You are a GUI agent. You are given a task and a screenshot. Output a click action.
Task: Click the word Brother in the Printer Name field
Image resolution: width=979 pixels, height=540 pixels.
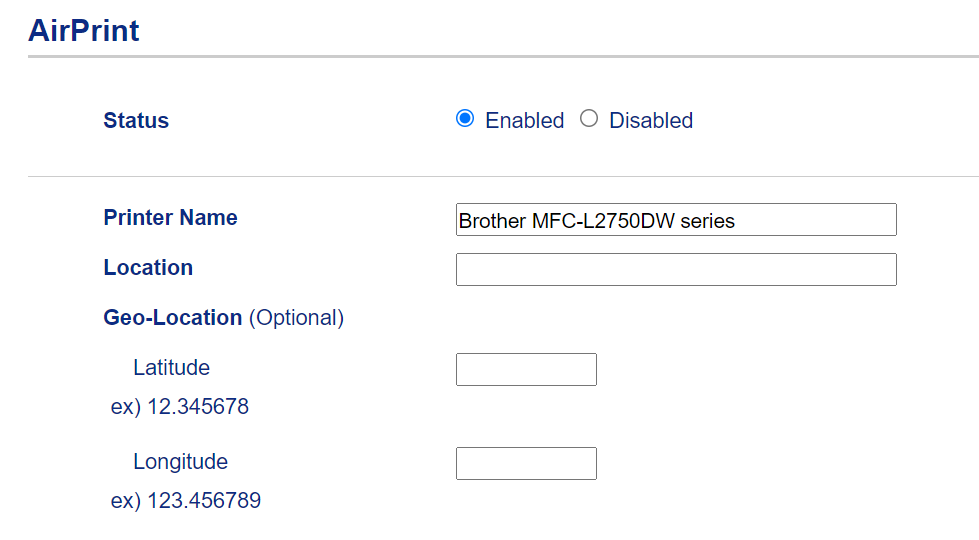488,221
